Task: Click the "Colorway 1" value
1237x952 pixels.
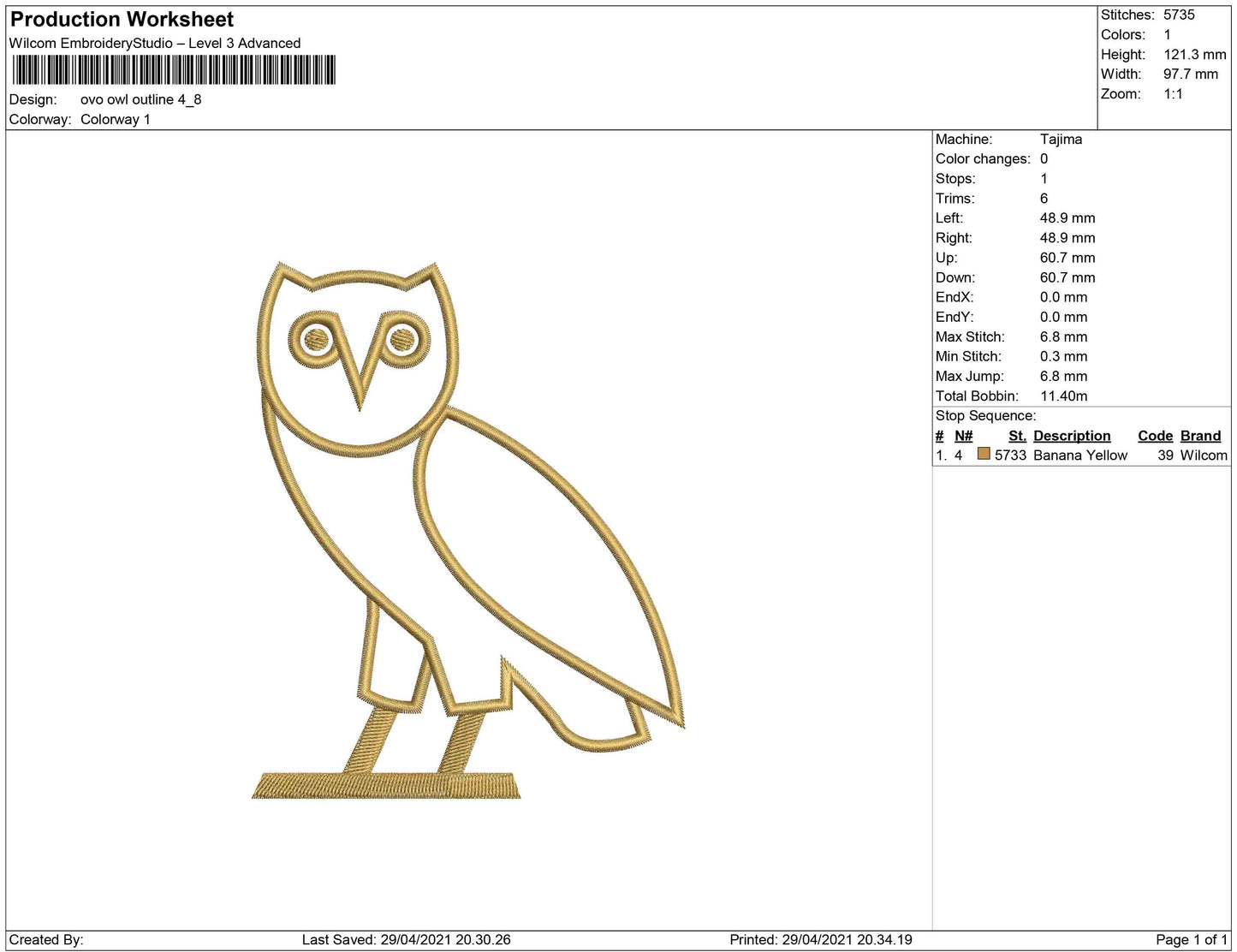Action: 116,119
